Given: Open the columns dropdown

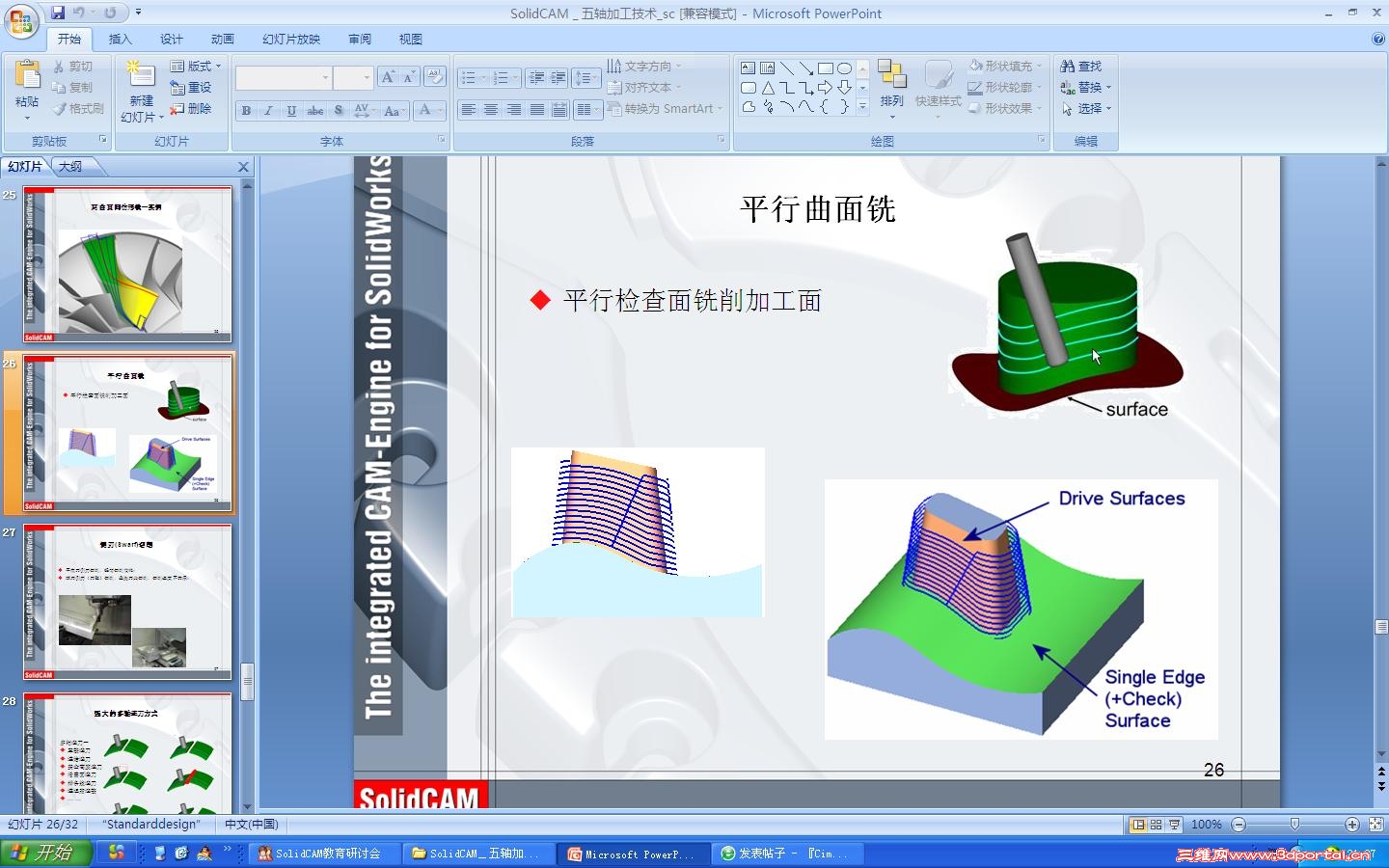Looking at the screenshot, I should [x=586, y=110].
